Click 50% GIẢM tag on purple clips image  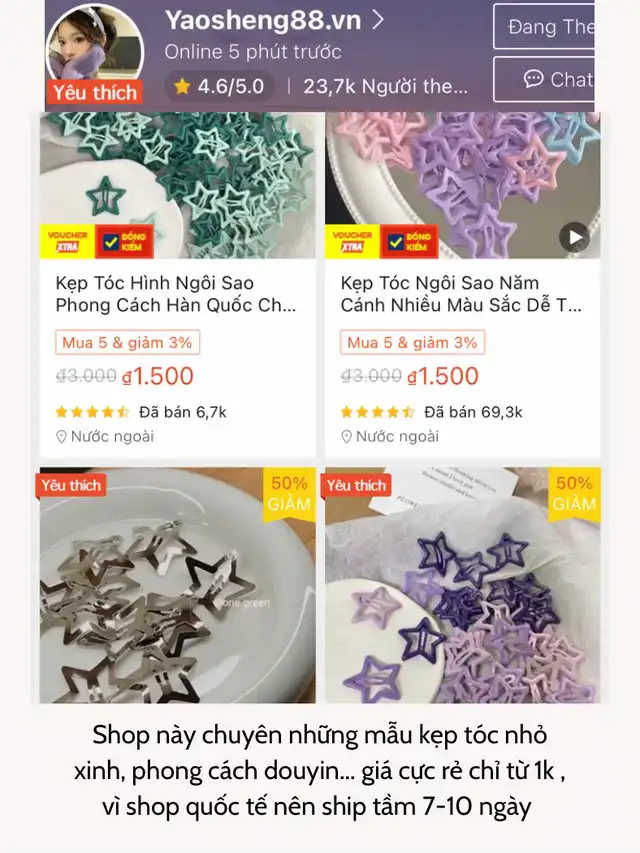[574, 494]
